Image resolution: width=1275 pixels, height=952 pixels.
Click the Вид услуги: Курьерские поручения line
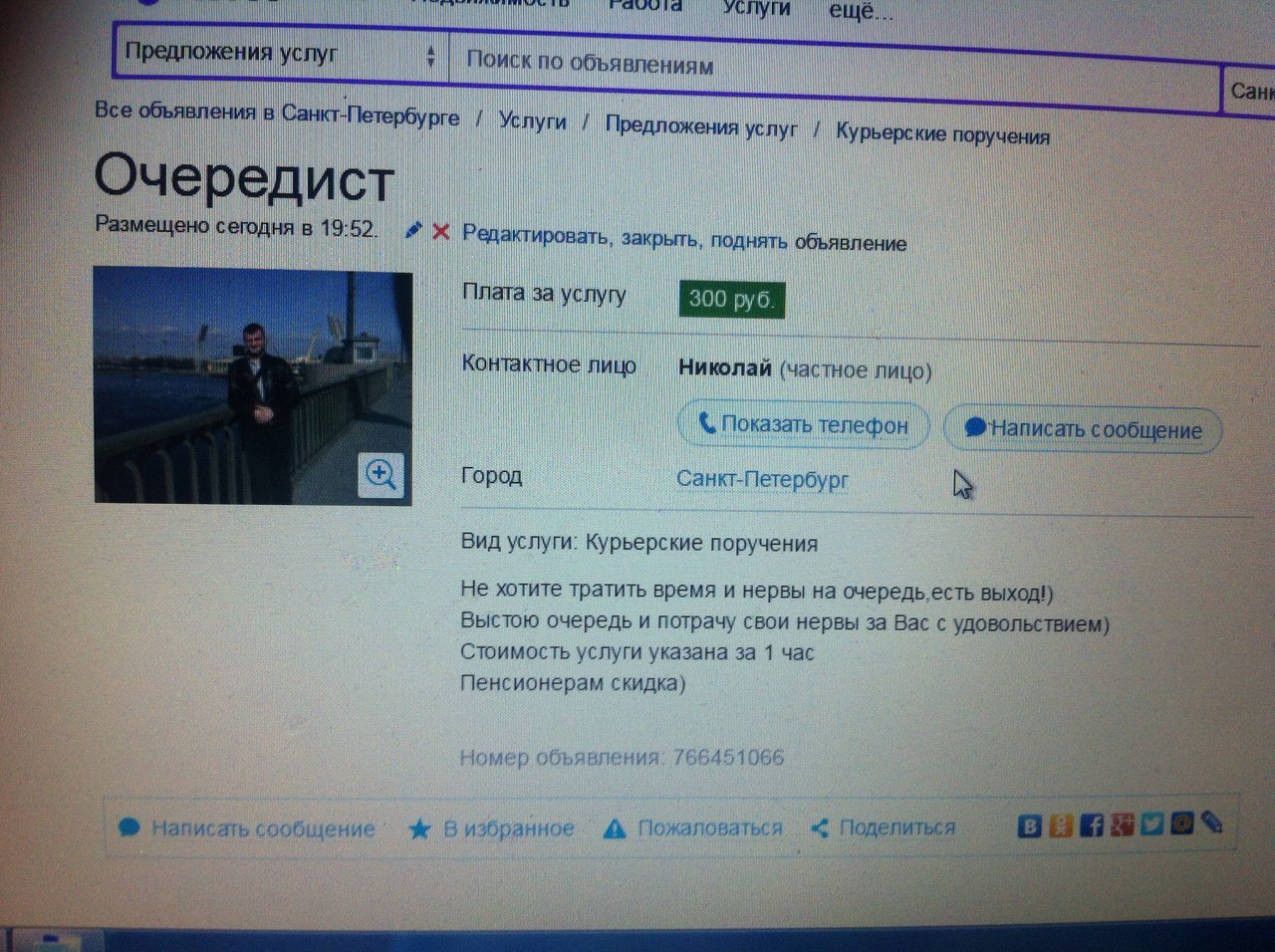638,544
